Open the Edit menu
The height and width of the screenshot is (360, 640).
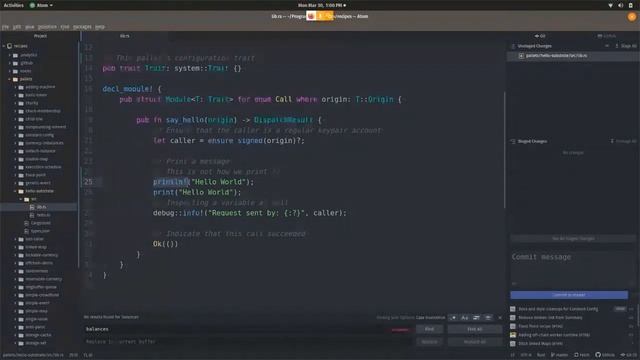coord(17,27)
